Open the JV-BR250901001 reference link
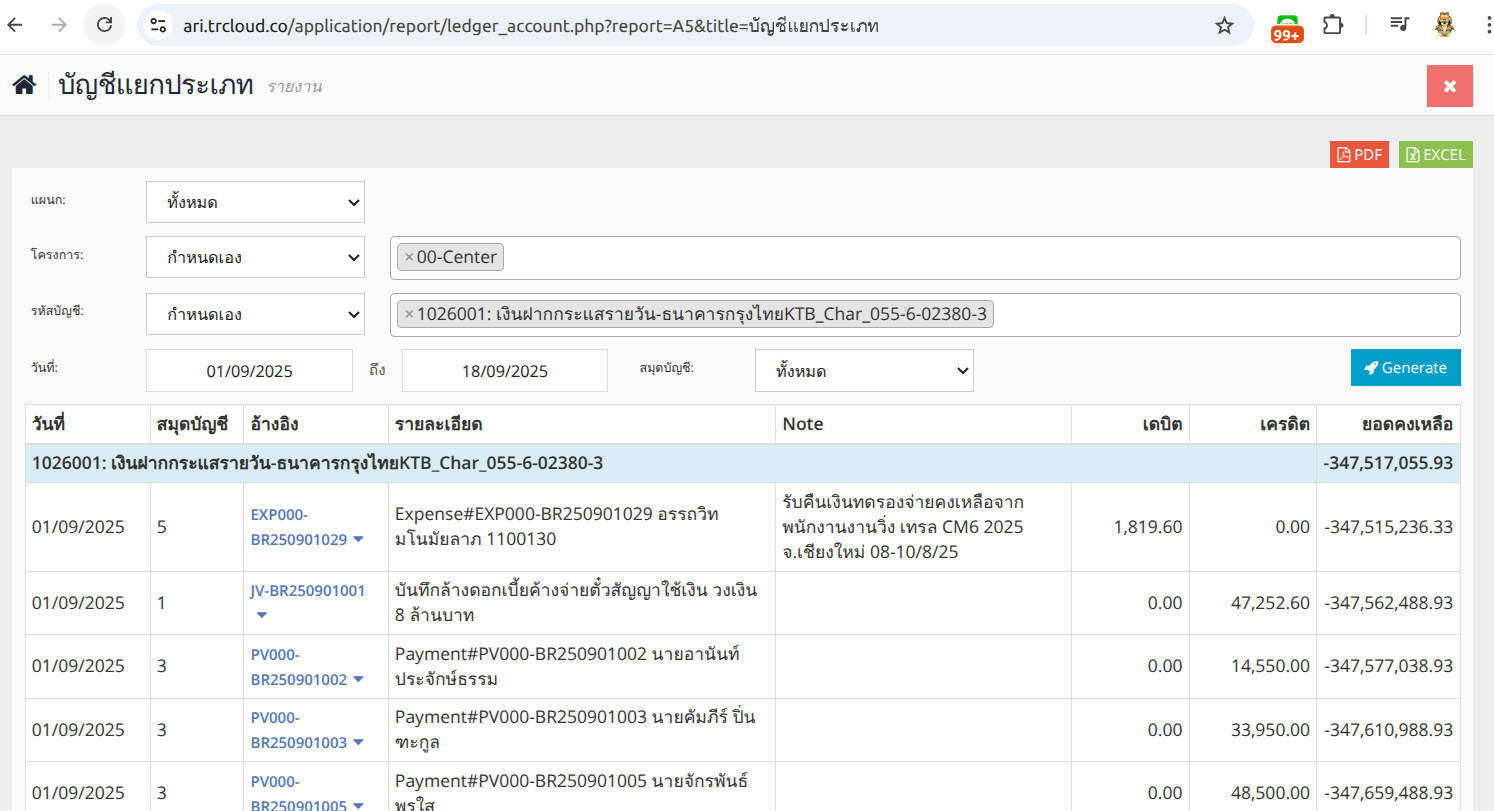Image resolution: width=1494 pixels, height=811 pixels. [x=307, y=590]
